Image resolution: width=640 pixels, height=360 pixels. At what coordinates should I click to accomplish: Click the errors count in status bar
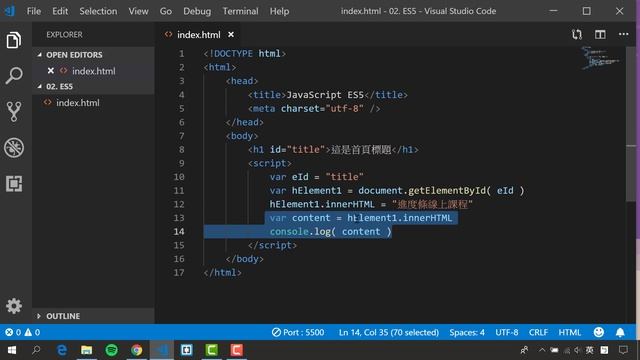pyautogui.click(x=13, y=332)
